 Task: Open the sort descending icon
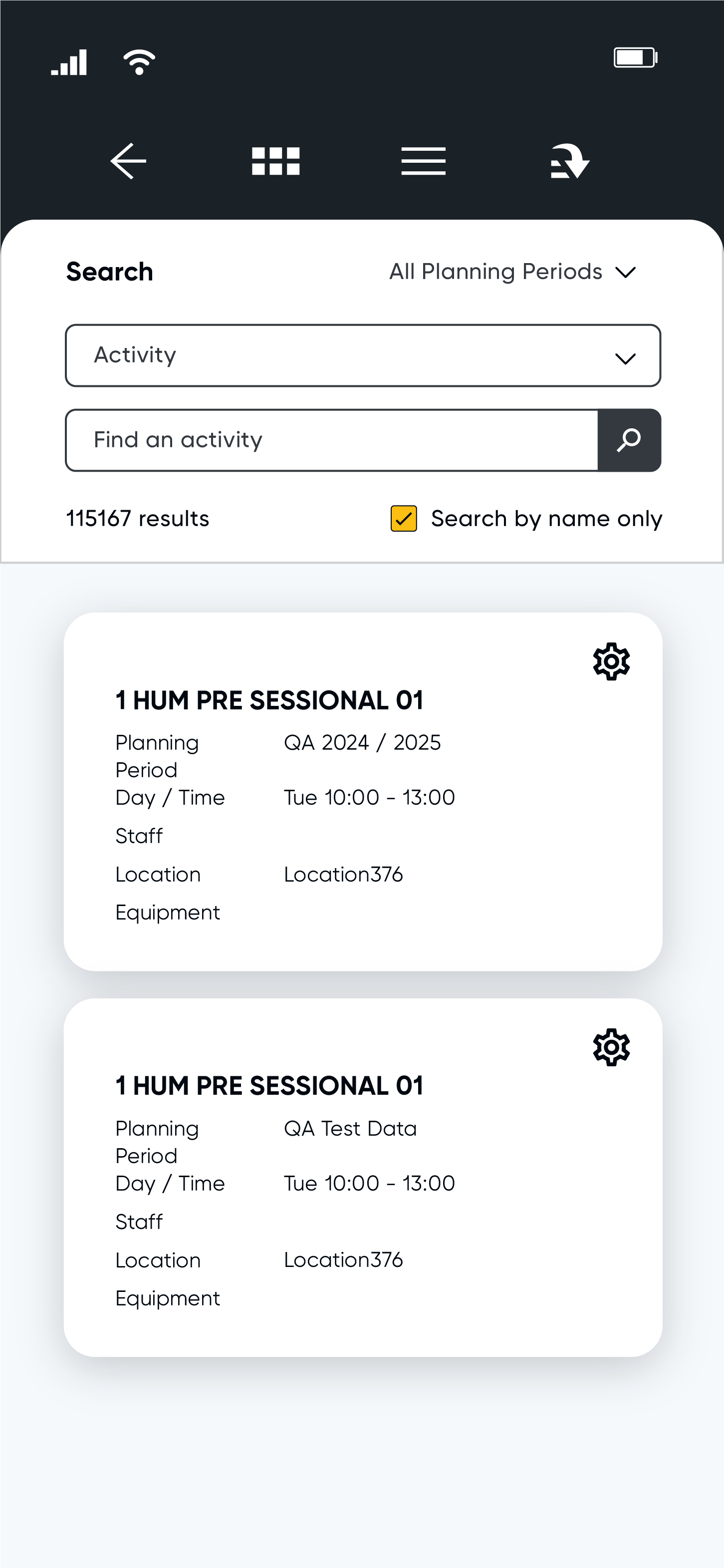(570, 161)
